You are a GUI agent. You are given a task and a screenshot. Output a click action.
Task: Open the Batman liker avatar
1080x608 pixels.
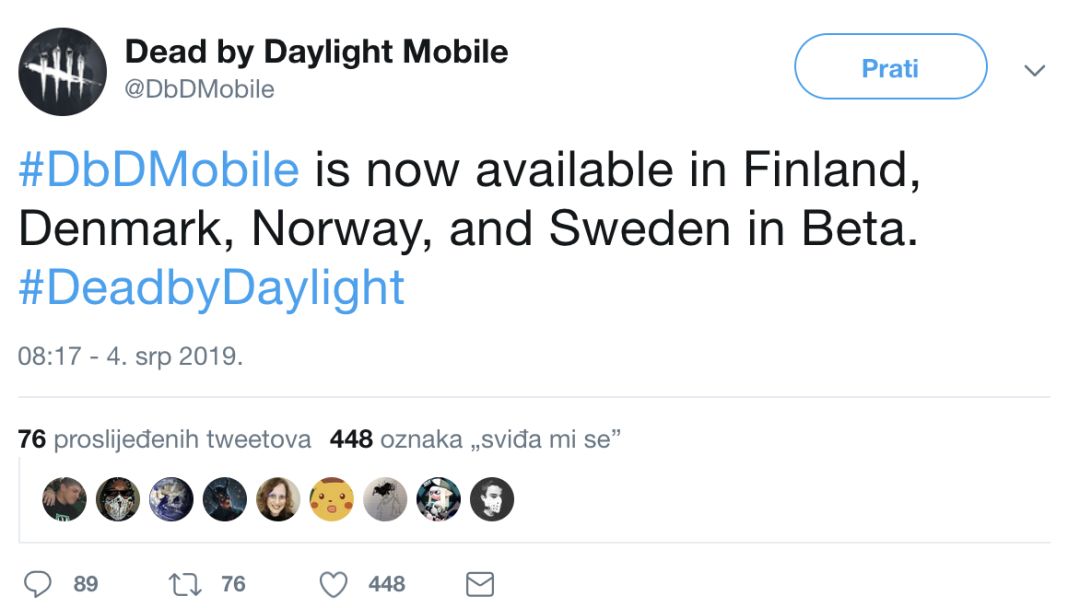(224, 498)
